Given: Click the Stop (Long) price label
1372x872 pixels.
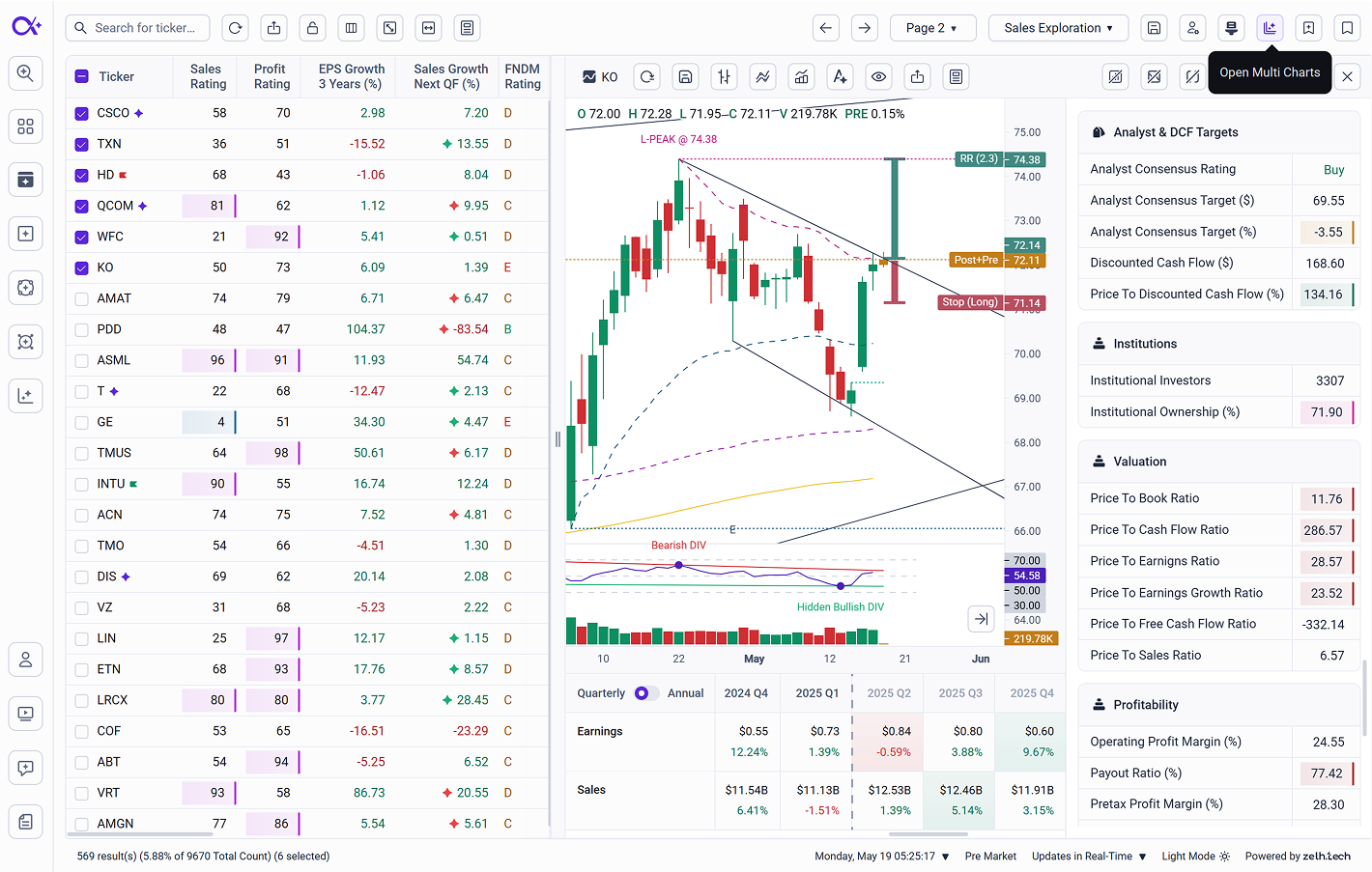Looking at the screenshot, I should pyautogui.click(x=970, y=302).
